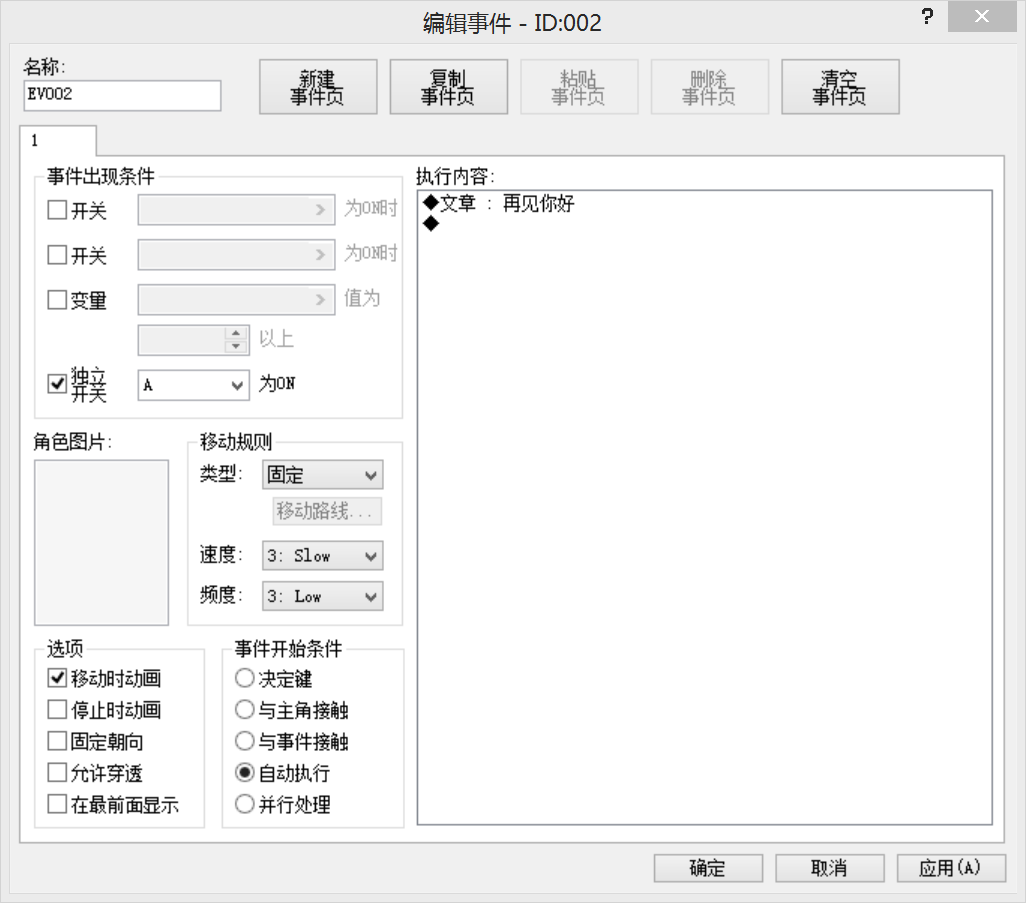Viewport: 1026px width, 903px height.
Task: Enable the first 开关 condition checkbox
Action: (x=58, y=210)
